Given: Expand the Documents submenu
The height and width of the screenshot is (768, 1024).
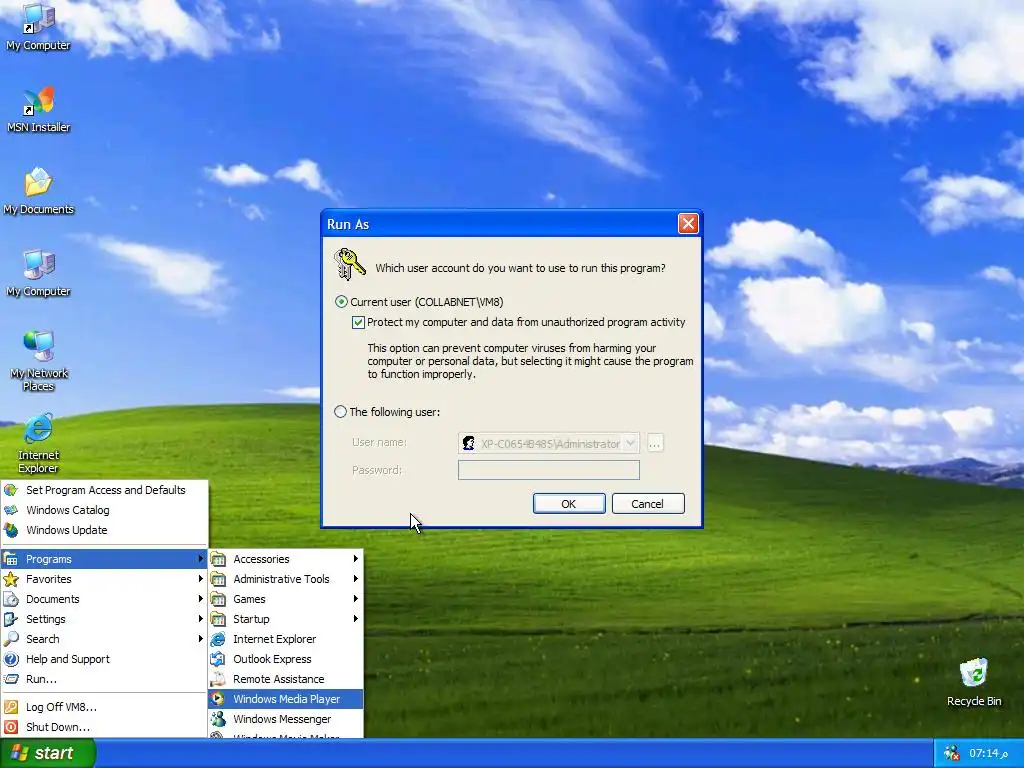Looking at the screenshot, I should click(x=104, y=599).
